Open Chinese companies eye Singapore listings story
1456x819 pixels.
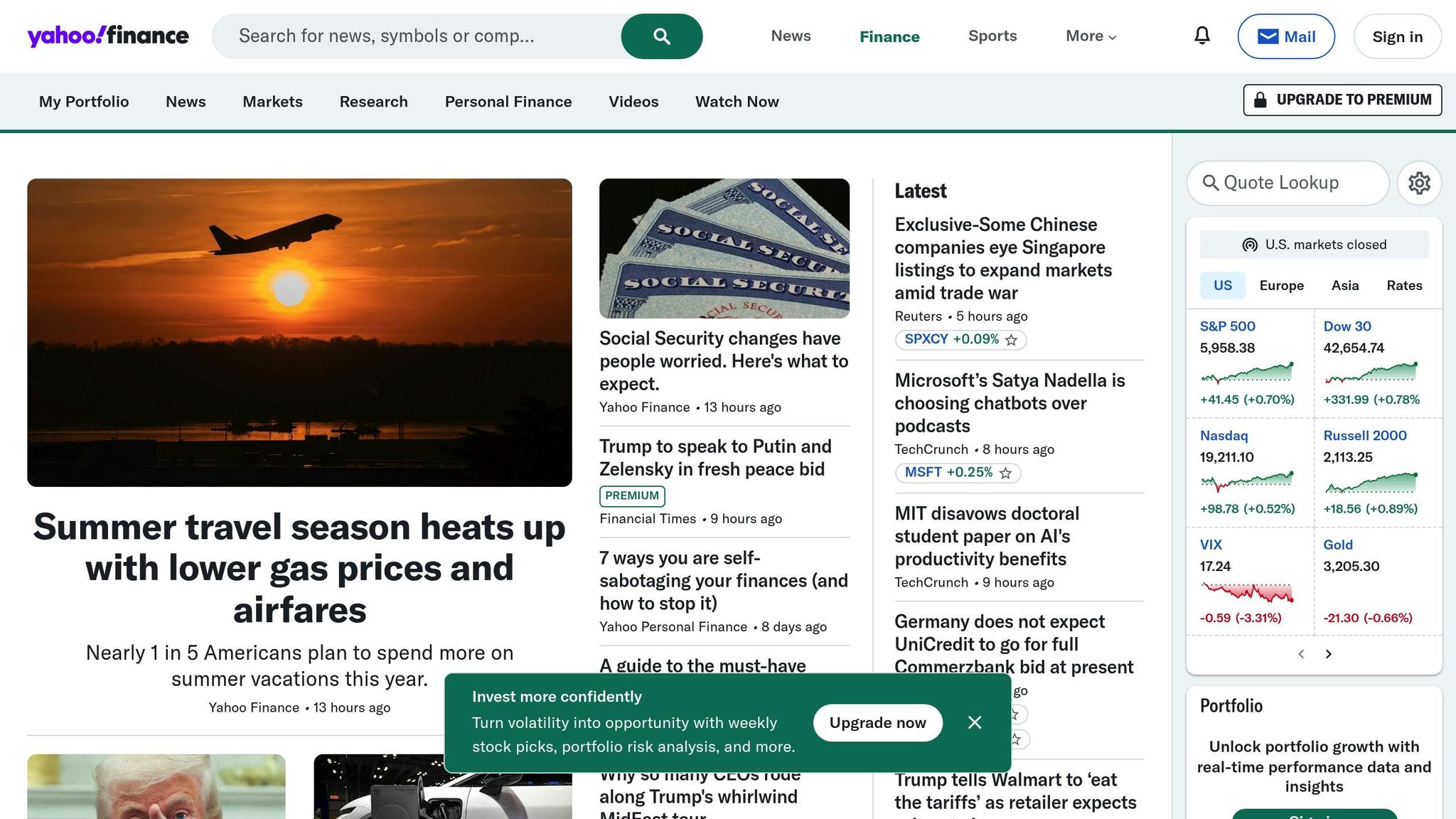click(x=1003, y=259)
